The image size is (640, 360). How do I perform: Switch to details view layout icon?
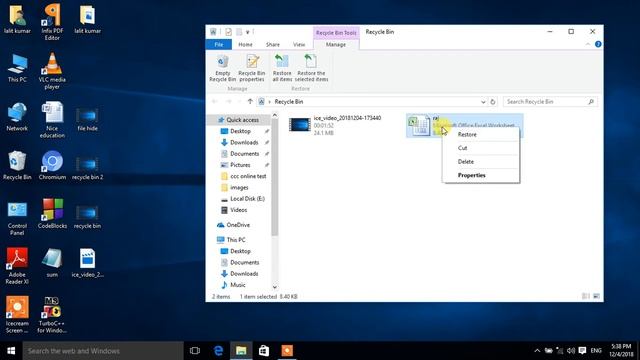(586, 296)
